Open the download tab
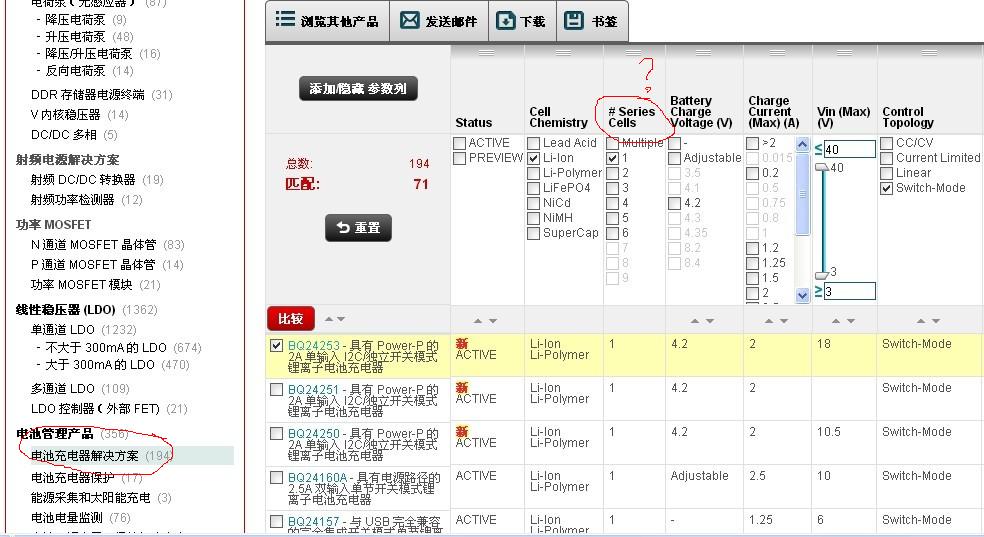 click(522, 21)
